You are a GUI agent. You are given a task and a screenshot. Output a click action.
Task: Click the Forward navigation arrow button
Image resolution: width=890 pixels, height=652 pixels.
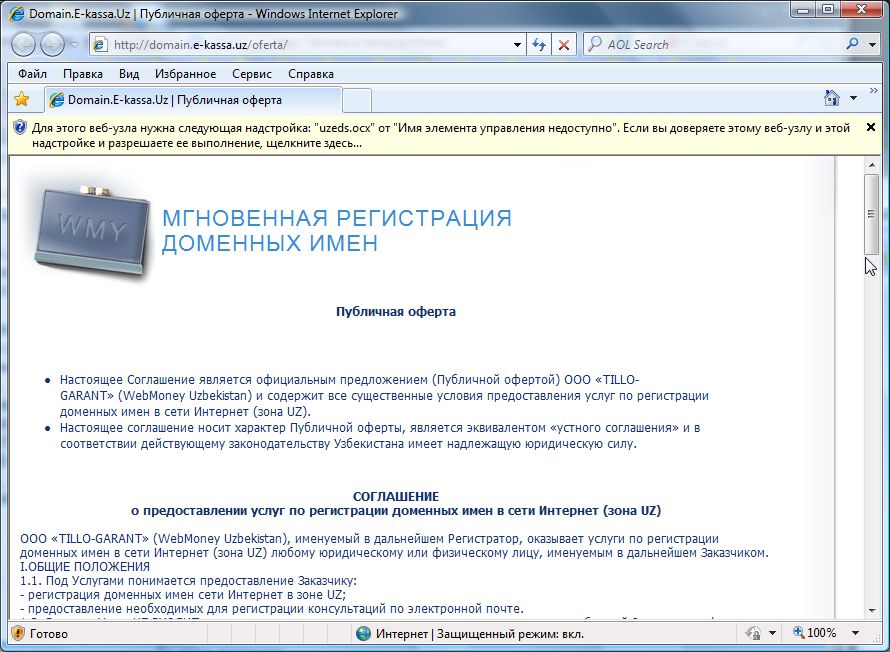[53, 44]
